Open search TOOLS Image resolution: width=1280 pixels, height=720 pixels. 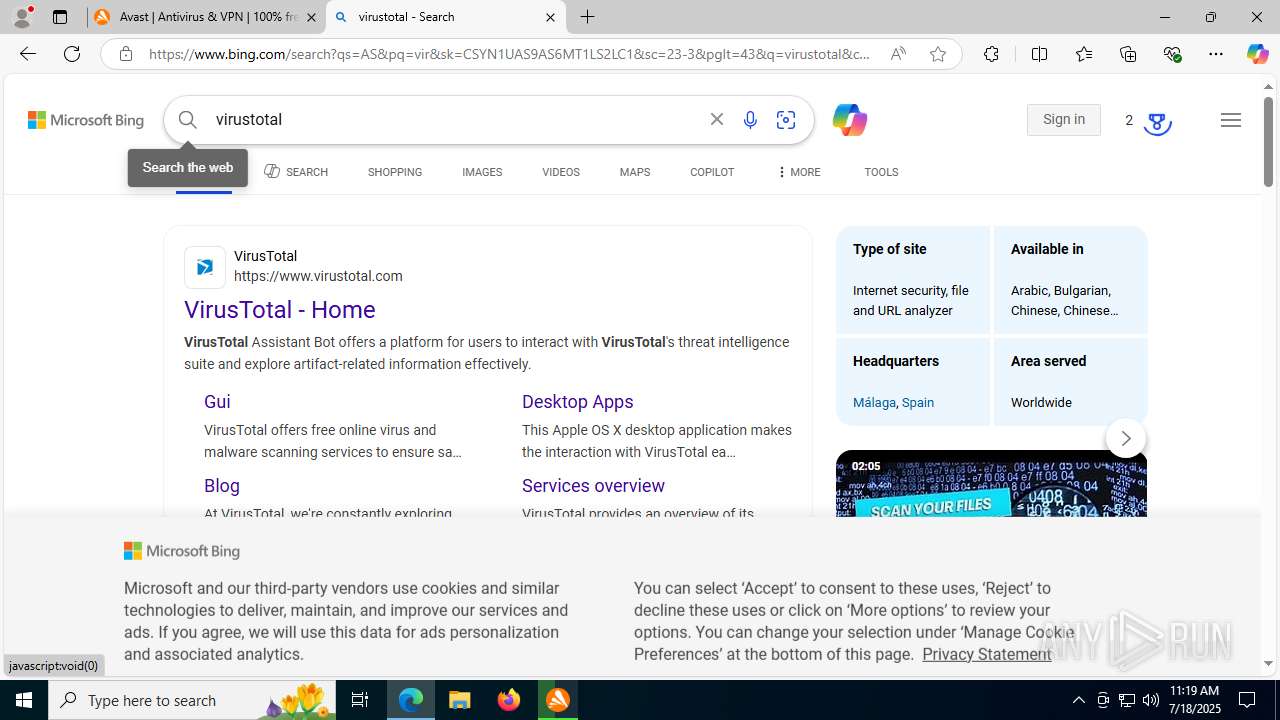(881, 172)
